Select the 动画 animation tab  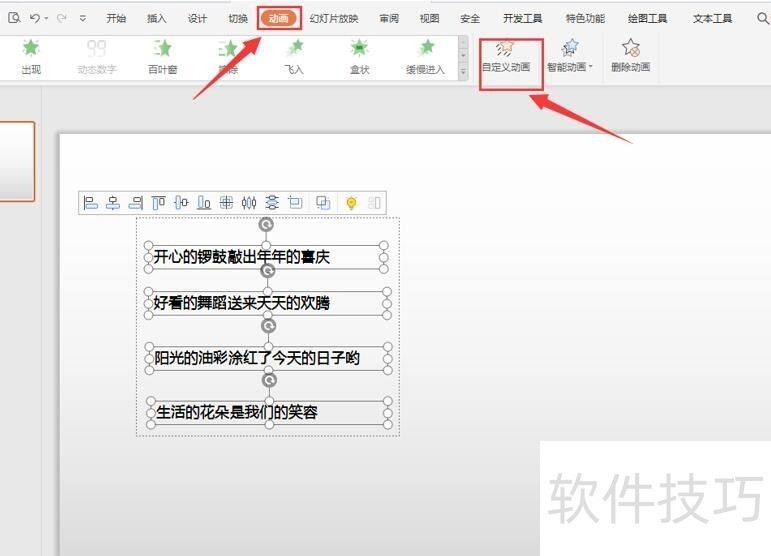click(279, 19)
